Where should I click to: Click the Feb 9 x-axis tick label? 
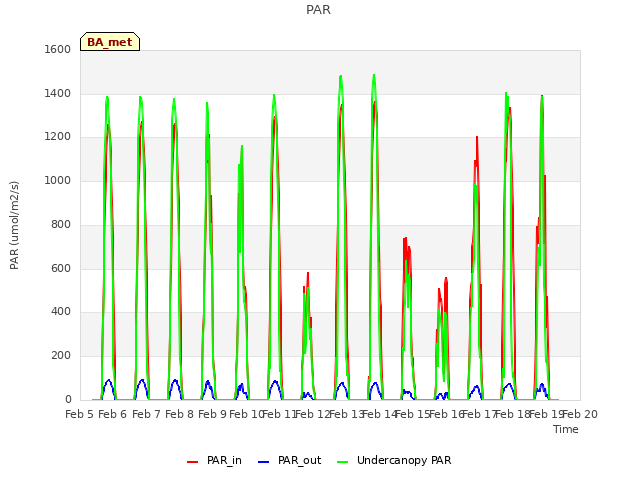[x=212, y=414]
